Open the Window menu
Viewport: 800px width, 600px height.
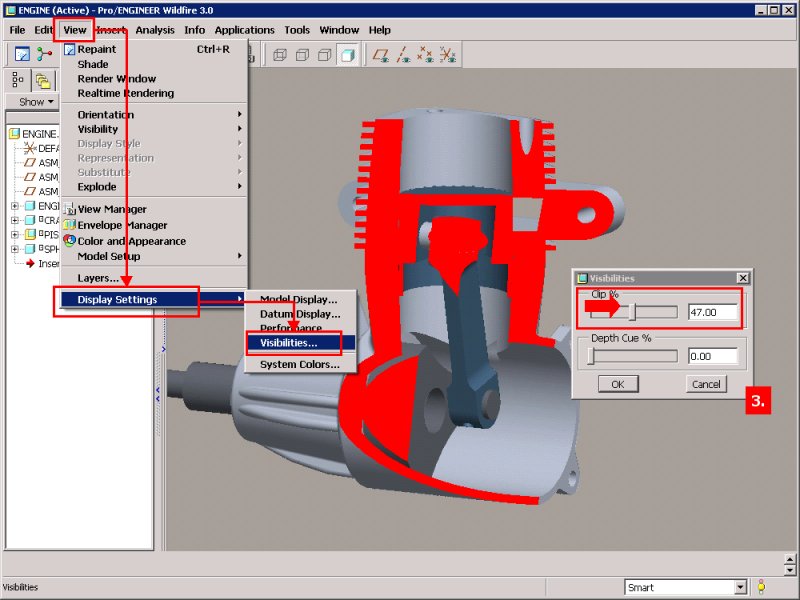click(339, 30)
